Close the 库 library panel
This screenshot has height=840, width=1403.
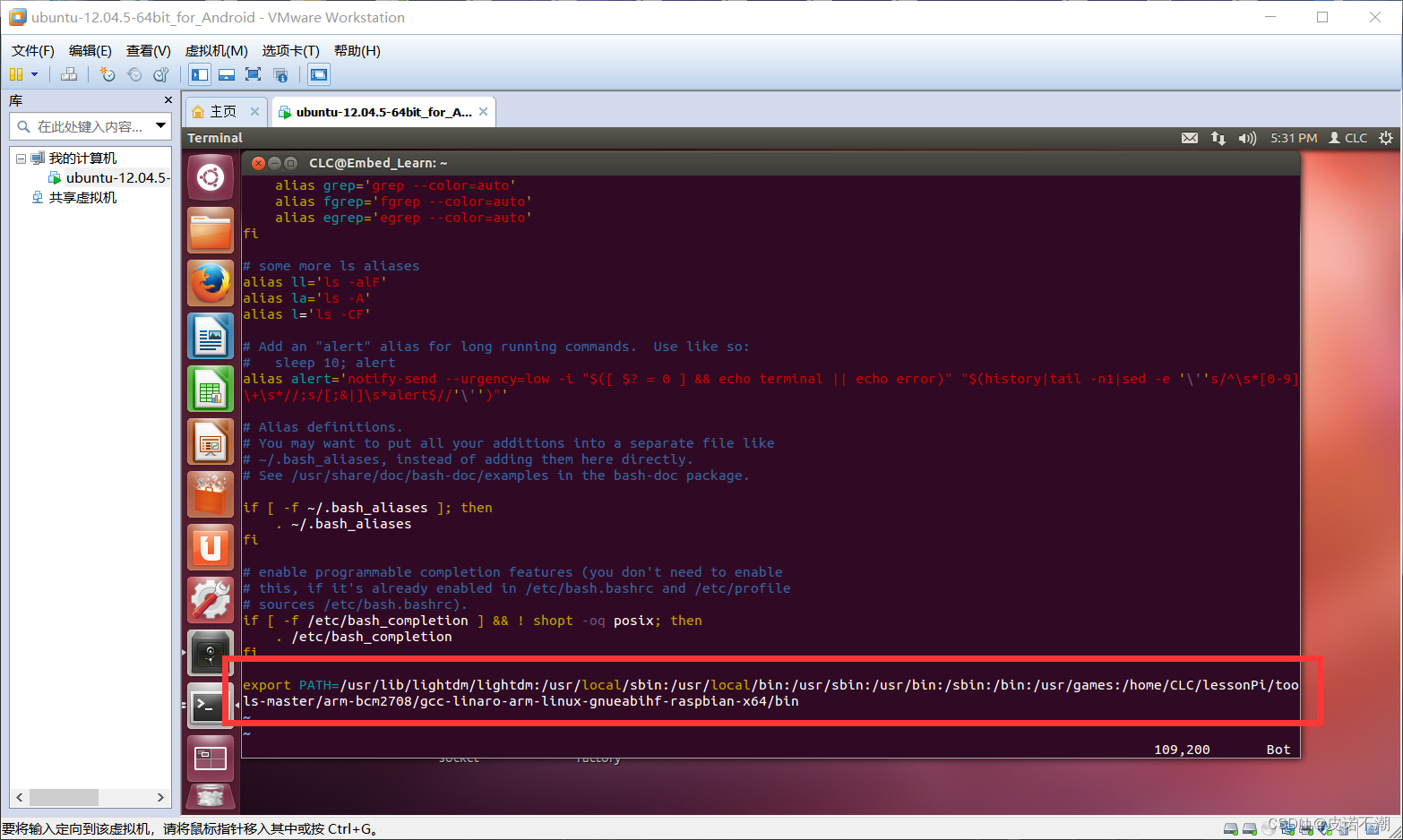(168, 100)
